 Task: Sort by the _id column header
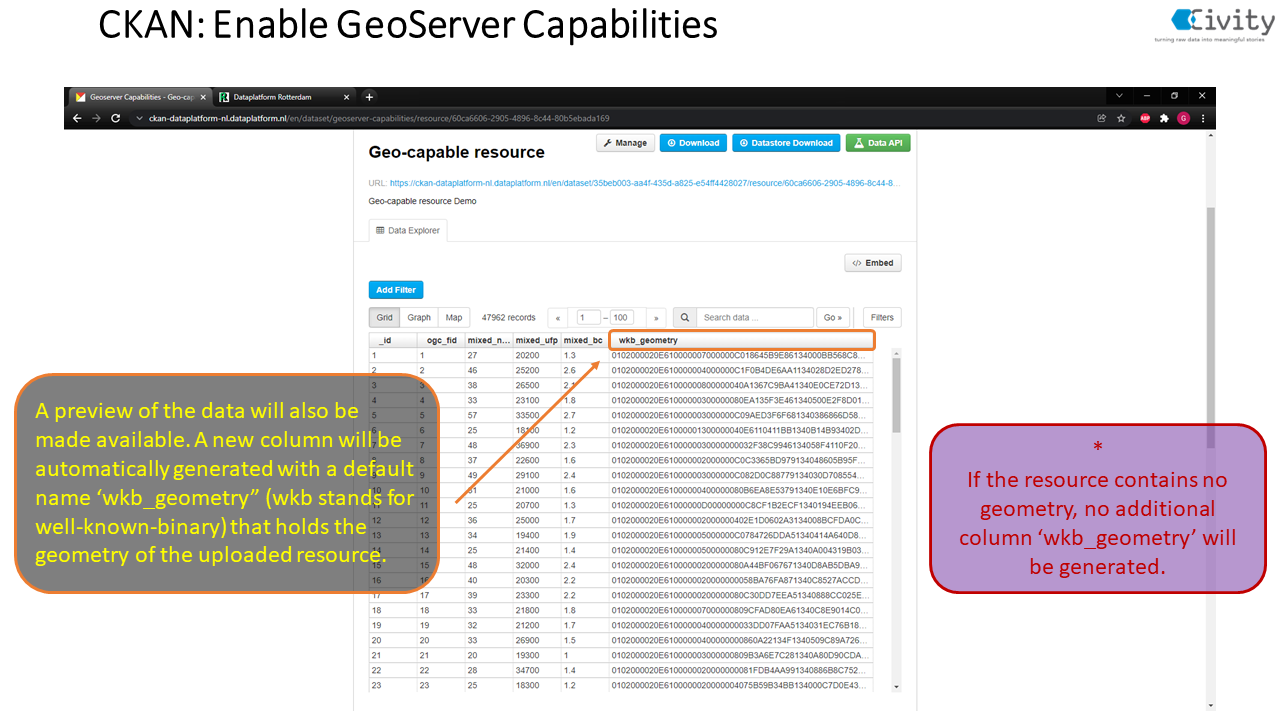pyautogui.click(x=392, y=341)
